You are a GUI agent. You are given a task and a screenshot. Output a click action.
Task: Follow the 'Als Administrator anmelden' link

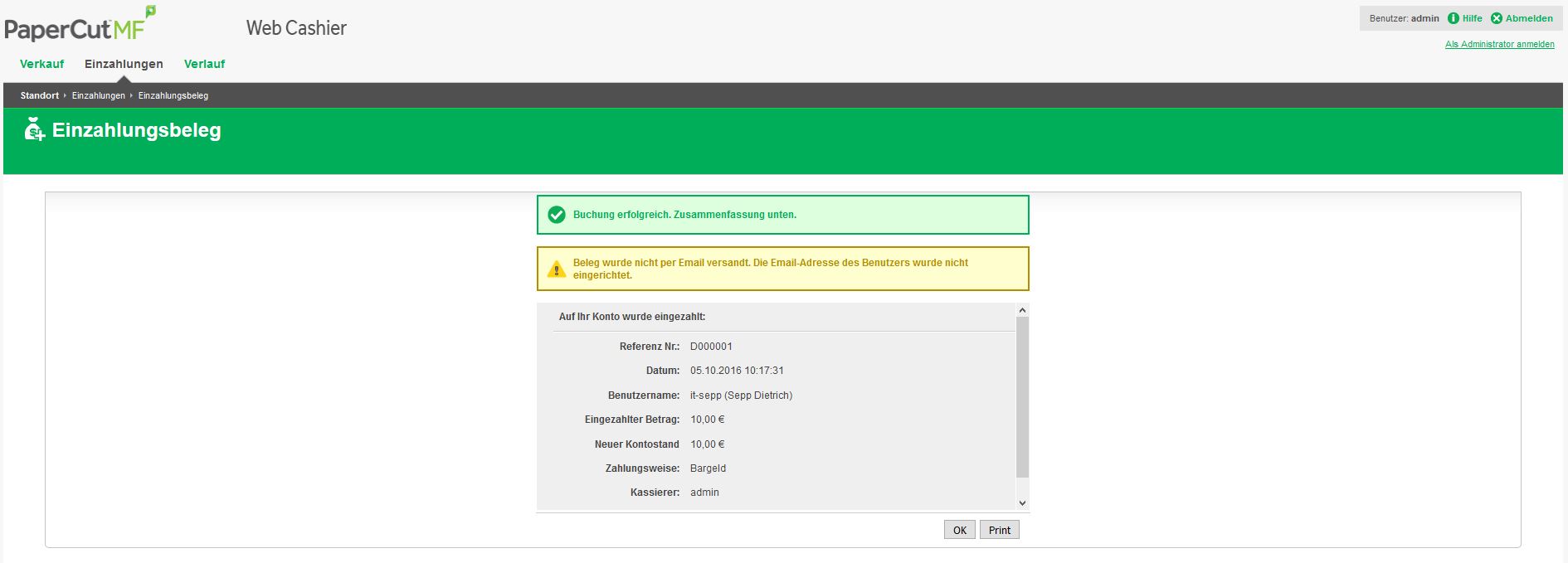[1499, 44]
